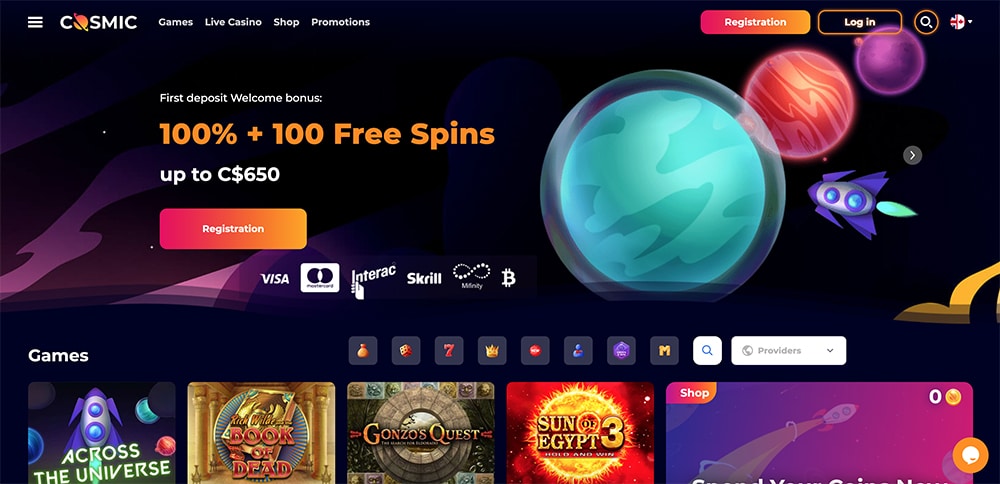Click the banner Registration button

click(x=233, y=229)
